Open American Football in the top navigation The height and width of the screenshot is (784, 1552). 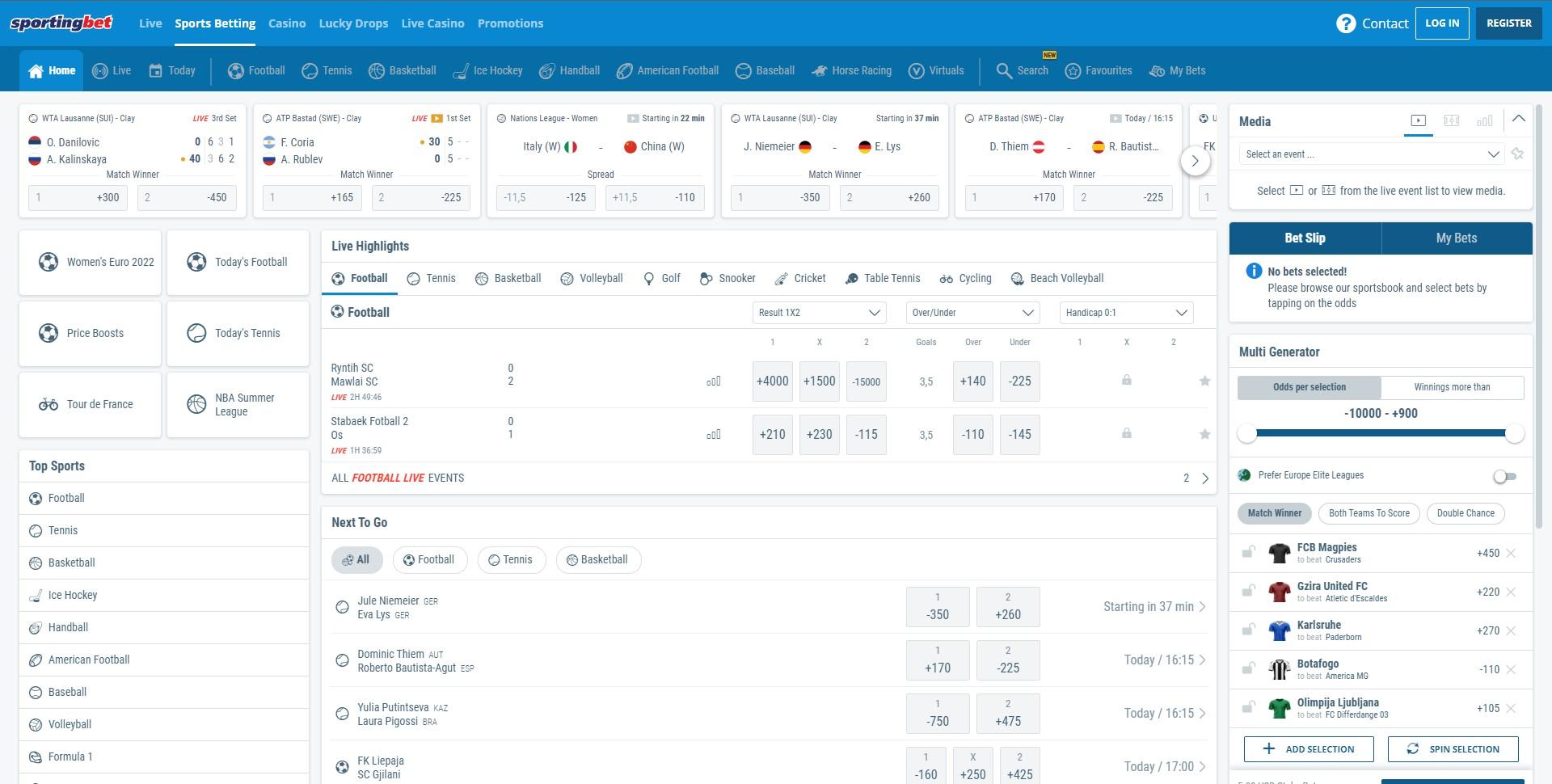point(667,70)
